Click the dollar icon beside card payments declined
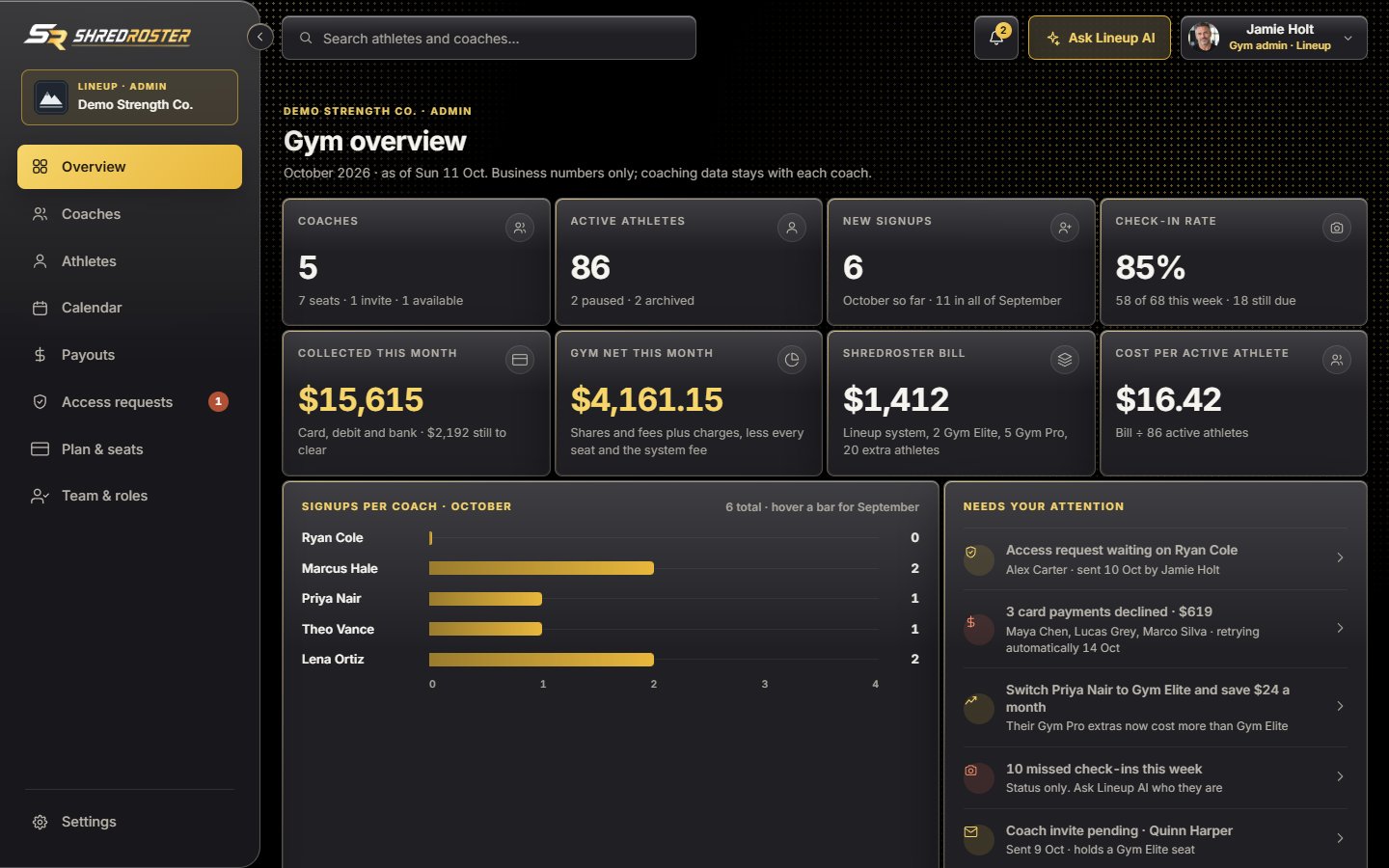1389x868 pixels. tap(979, 629)
